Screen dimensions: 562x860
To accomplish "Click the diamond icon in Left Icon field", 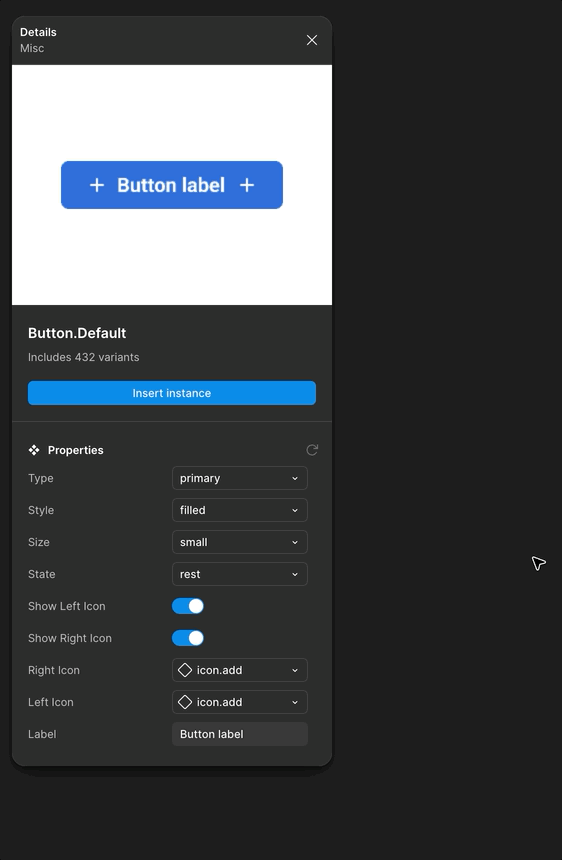I will click(x=185, y=702).
